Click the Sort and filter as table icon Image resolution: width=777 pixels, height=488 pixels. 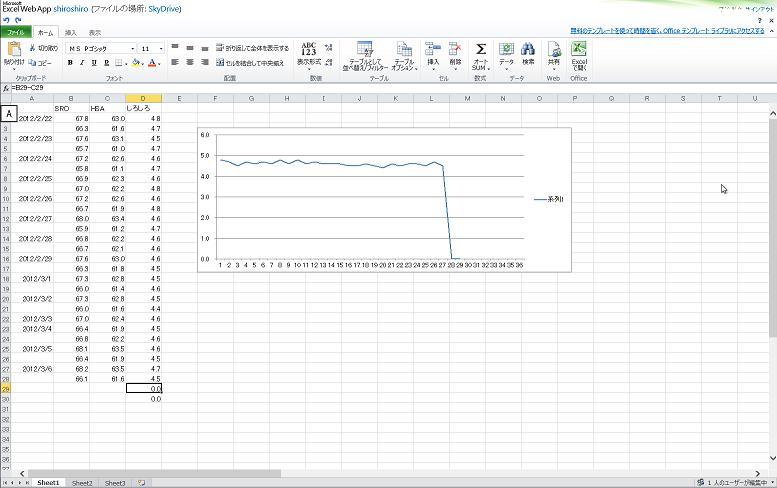pyautogui.click(x=364, y=50)
